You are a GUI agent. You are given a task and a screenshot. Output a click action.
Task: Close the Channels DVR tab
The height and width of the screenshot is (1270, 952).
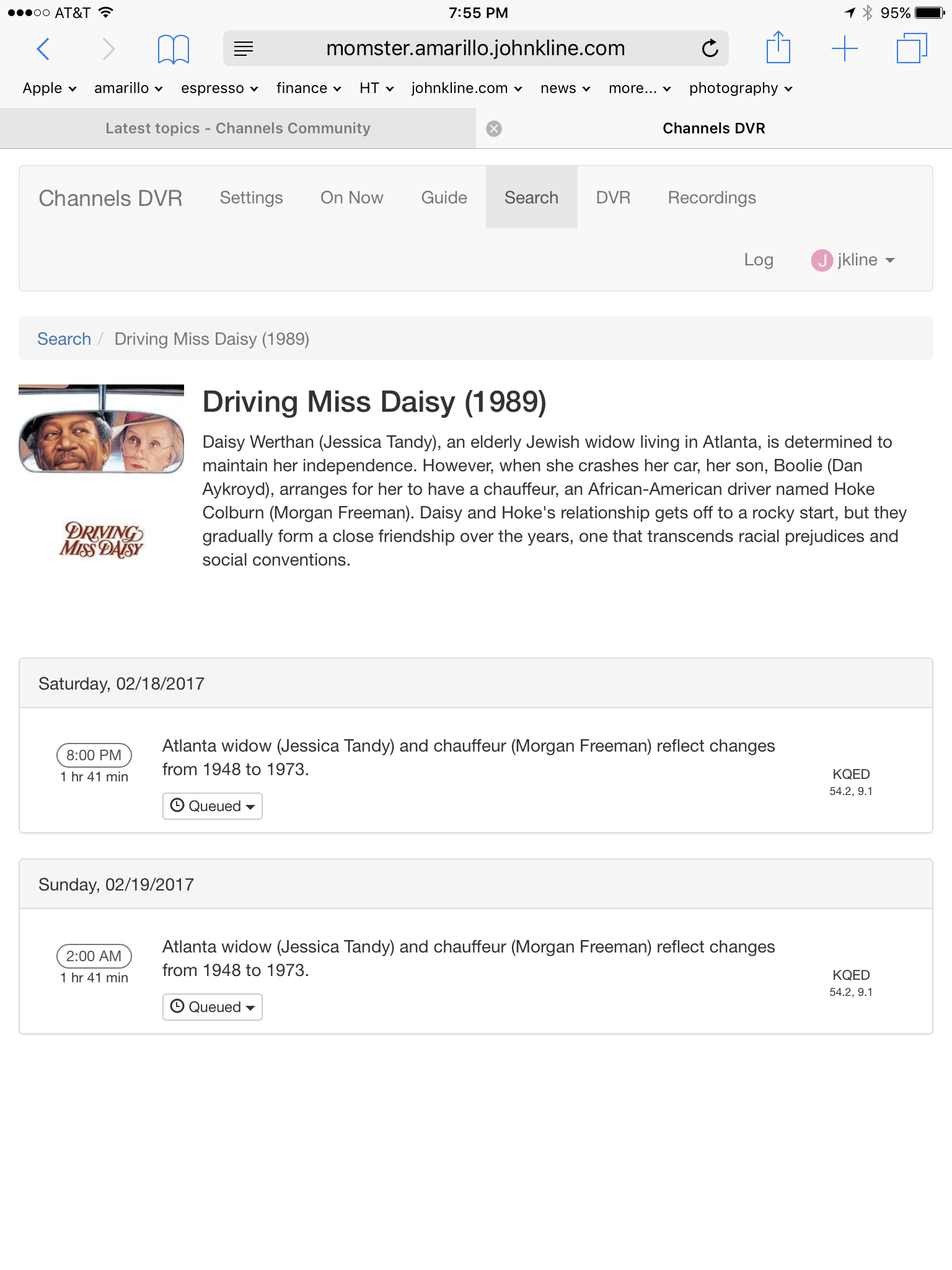[x=494, y=128]
